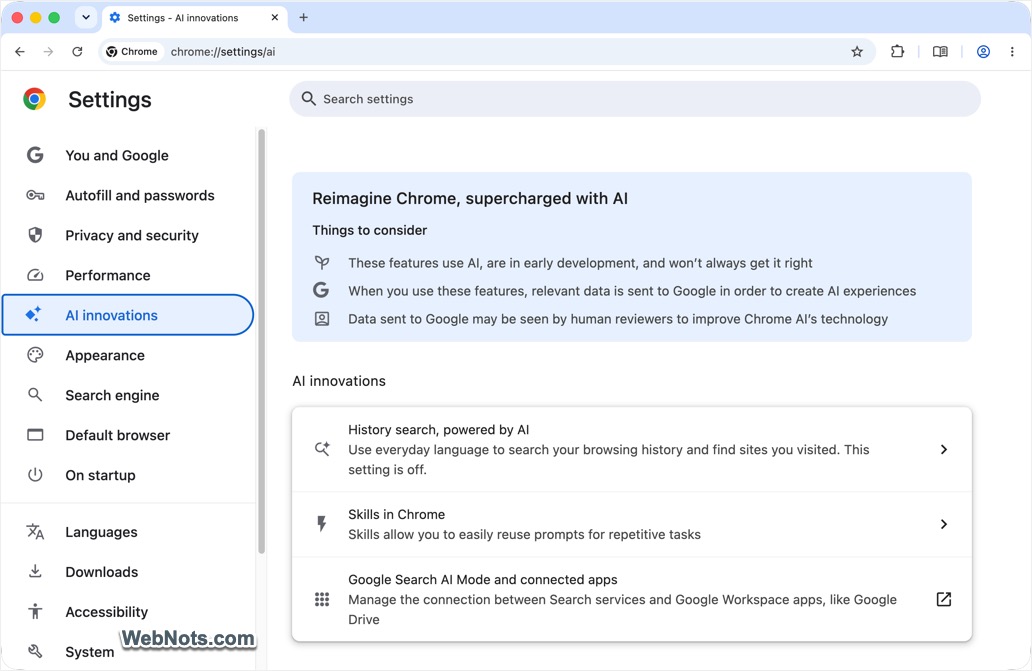The width and height of the screenshot is (1032, 671).
Task: Open On startup settings
Action: 128,475
